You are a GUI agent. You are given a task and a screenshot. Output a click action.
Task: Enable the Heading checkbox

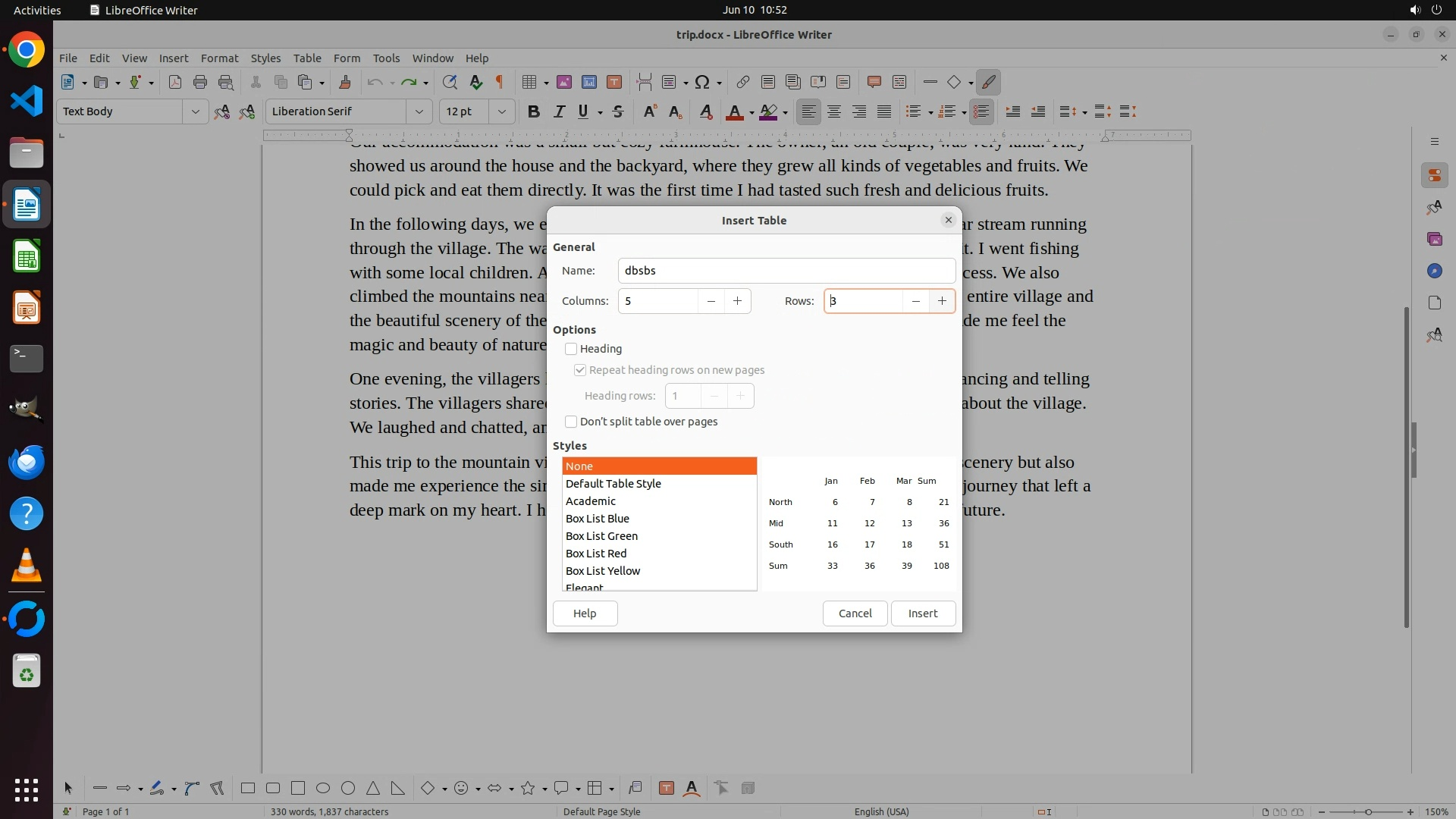click(571, 349)
